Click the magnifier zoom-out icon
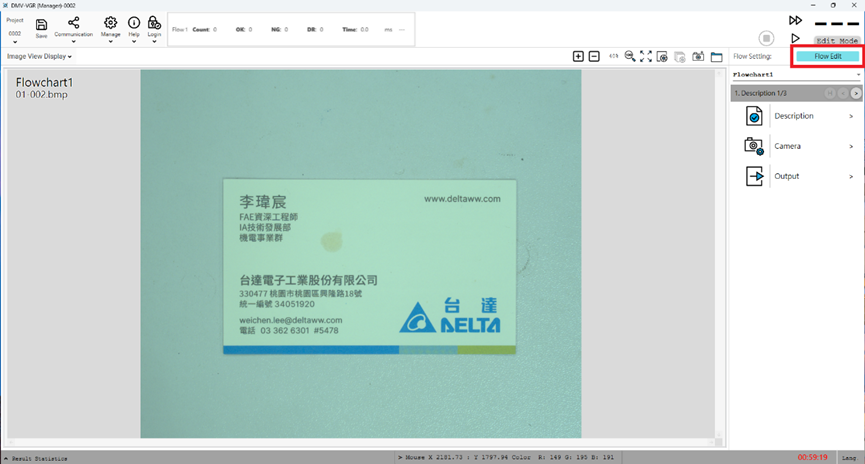The height and width of the screenshot is (464, 865). (630, 57)
